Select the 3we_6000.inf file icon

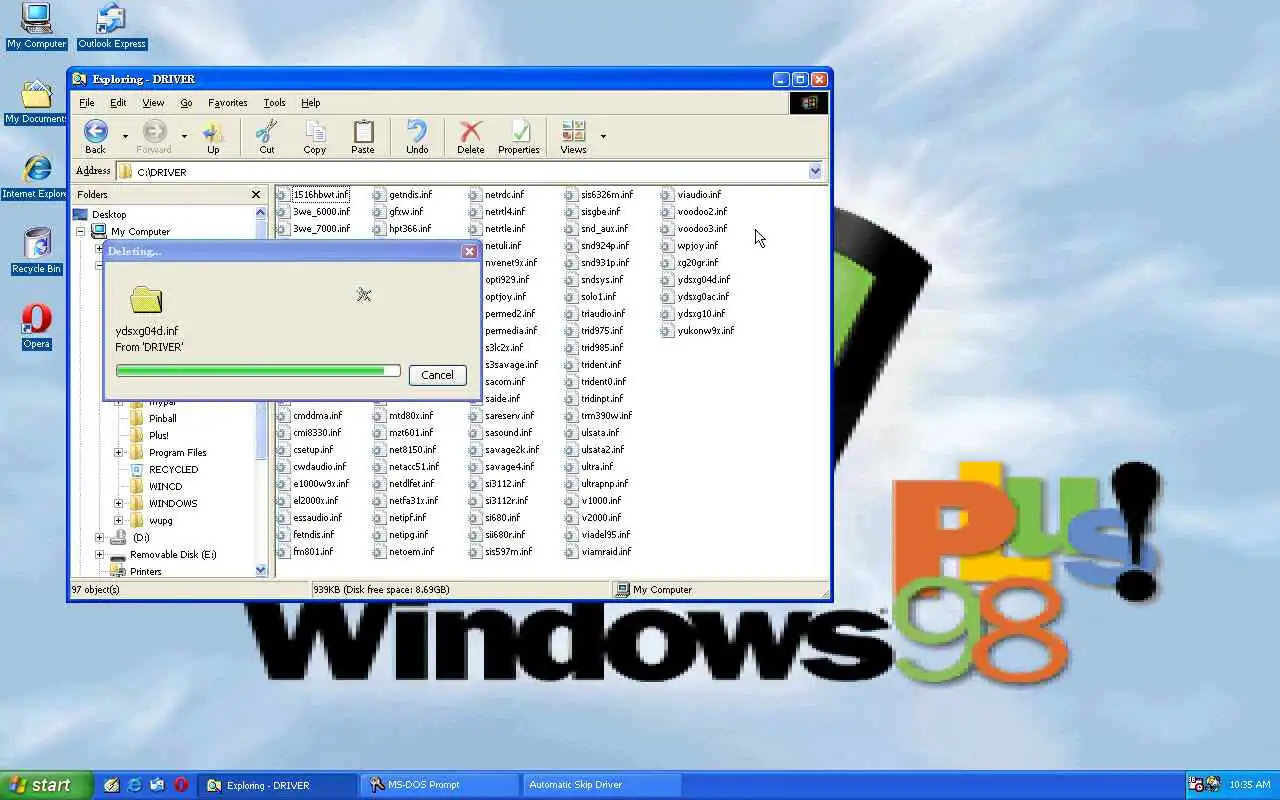pos(283,212)
